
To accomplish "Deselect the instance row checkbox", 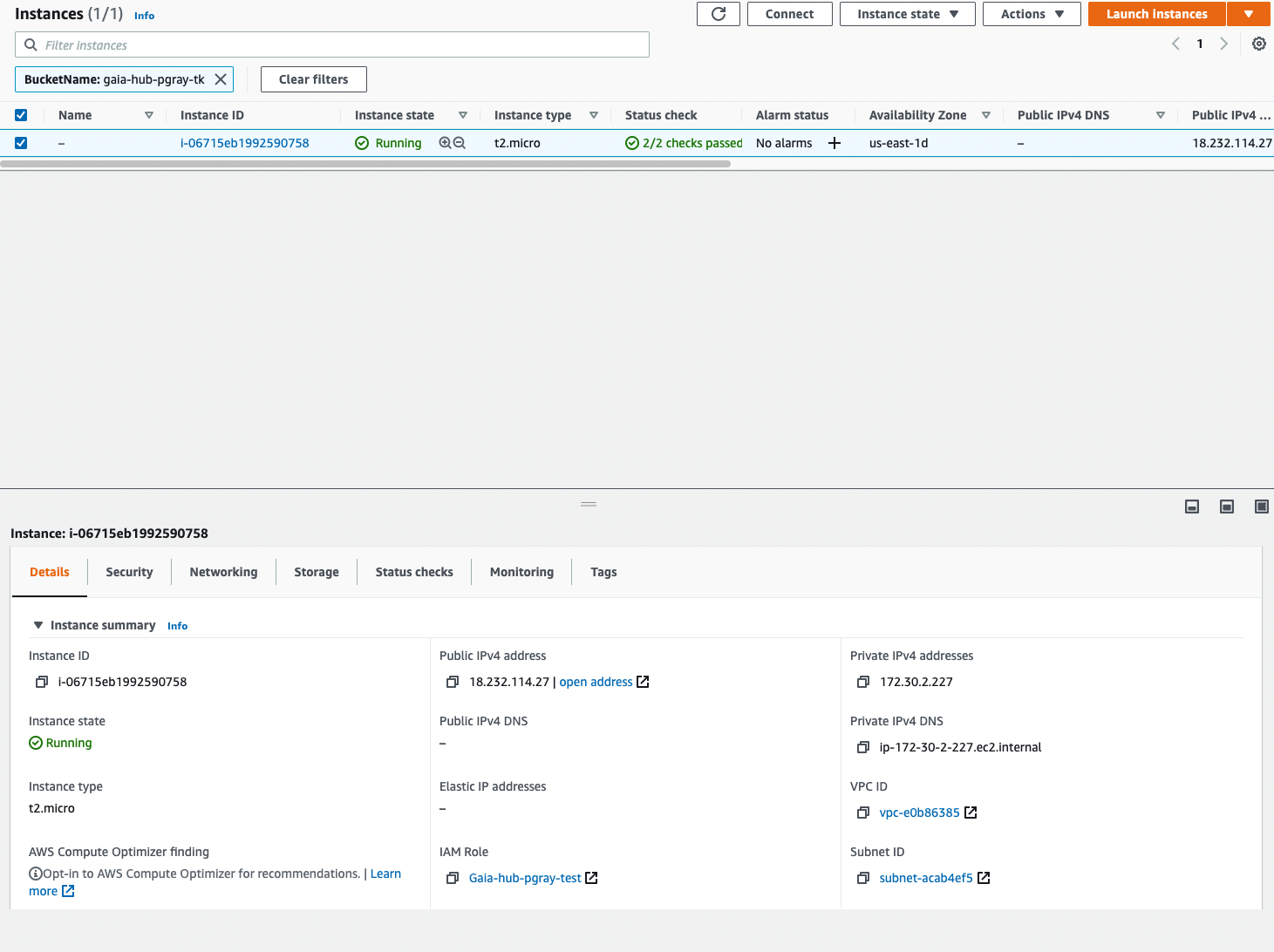I will 21,142.
